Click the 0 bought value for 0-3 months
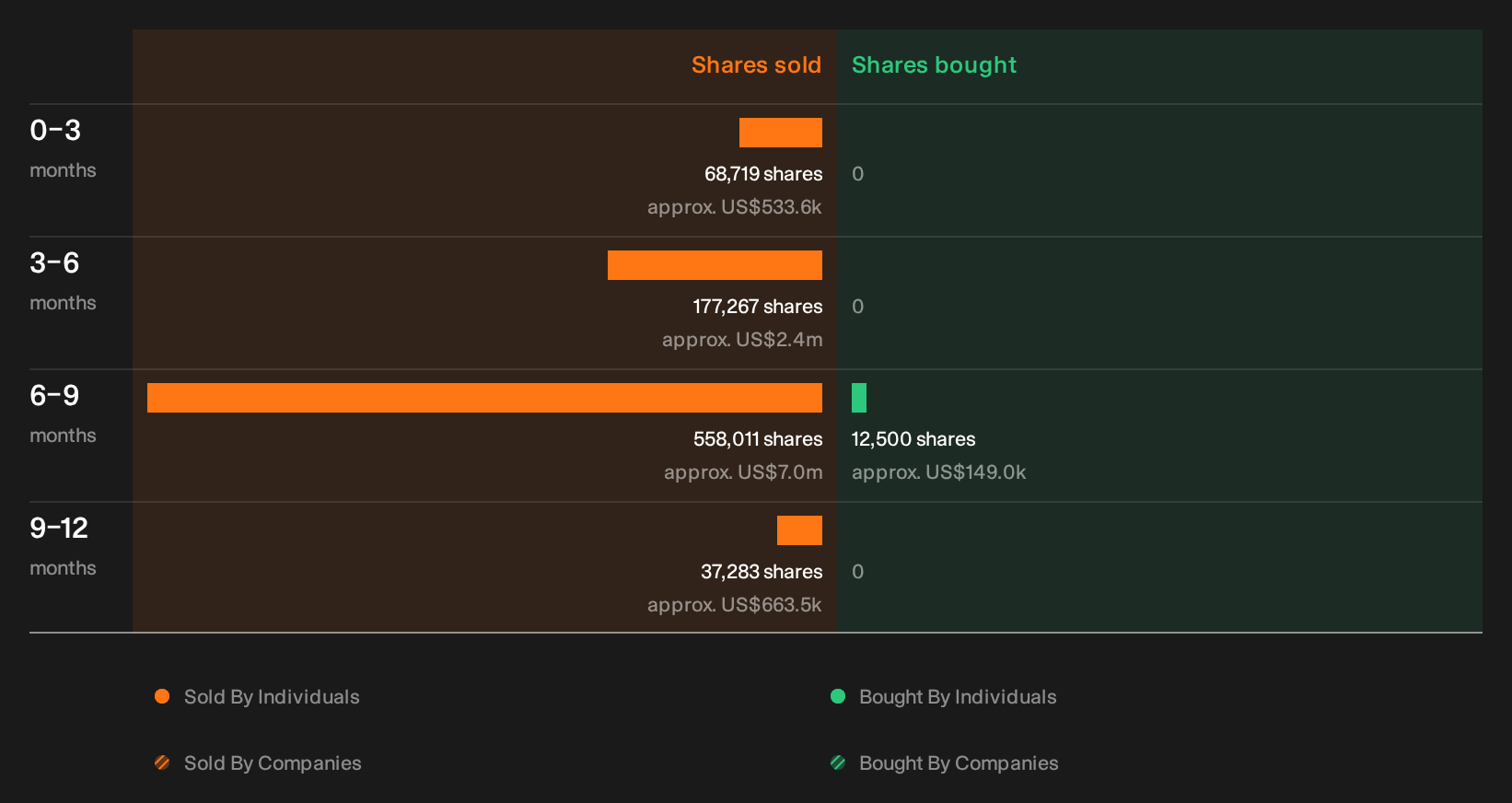Screen dimensions: 1512x803 (x=858, y=174)
